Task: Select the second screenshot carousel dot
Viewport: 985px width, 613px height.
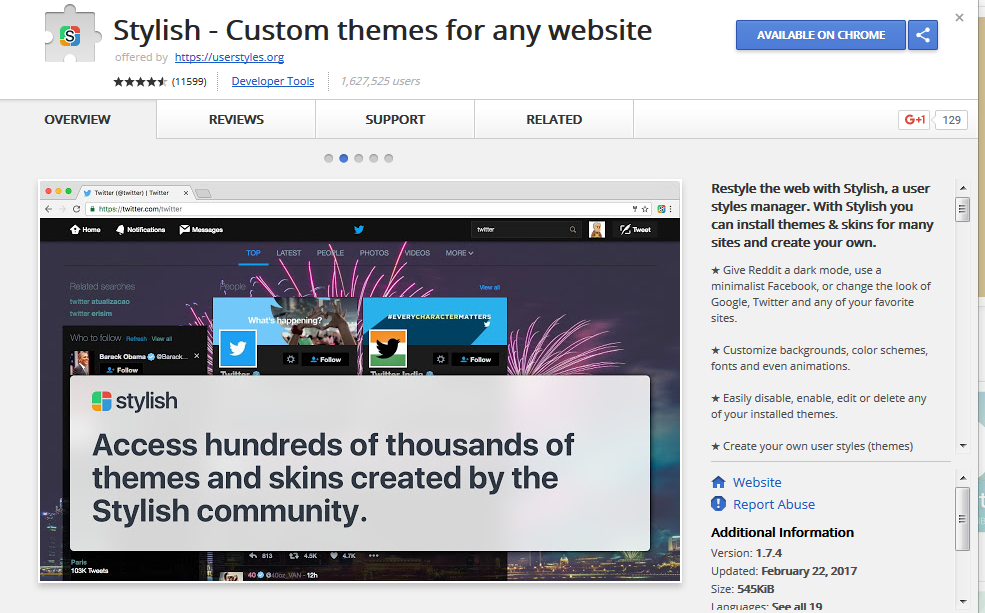Action: [x=344, y=158]
